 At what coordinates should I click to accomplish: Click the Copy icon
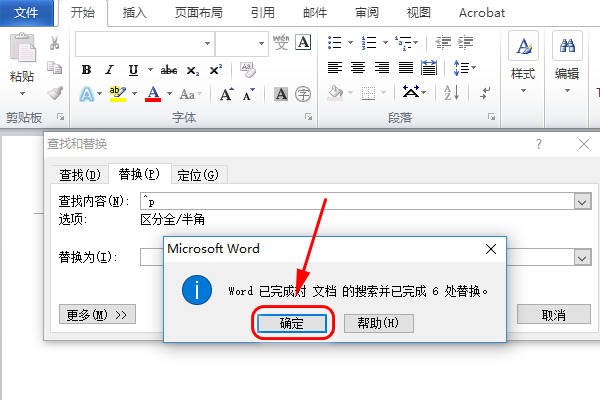[54, 68]
